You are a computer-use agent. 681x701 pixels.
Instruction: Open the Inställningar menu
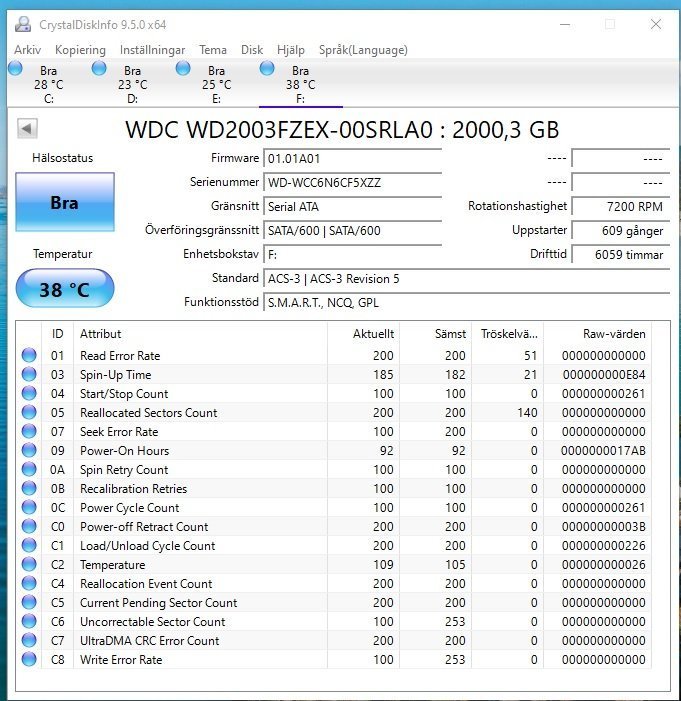pos(152,50)
